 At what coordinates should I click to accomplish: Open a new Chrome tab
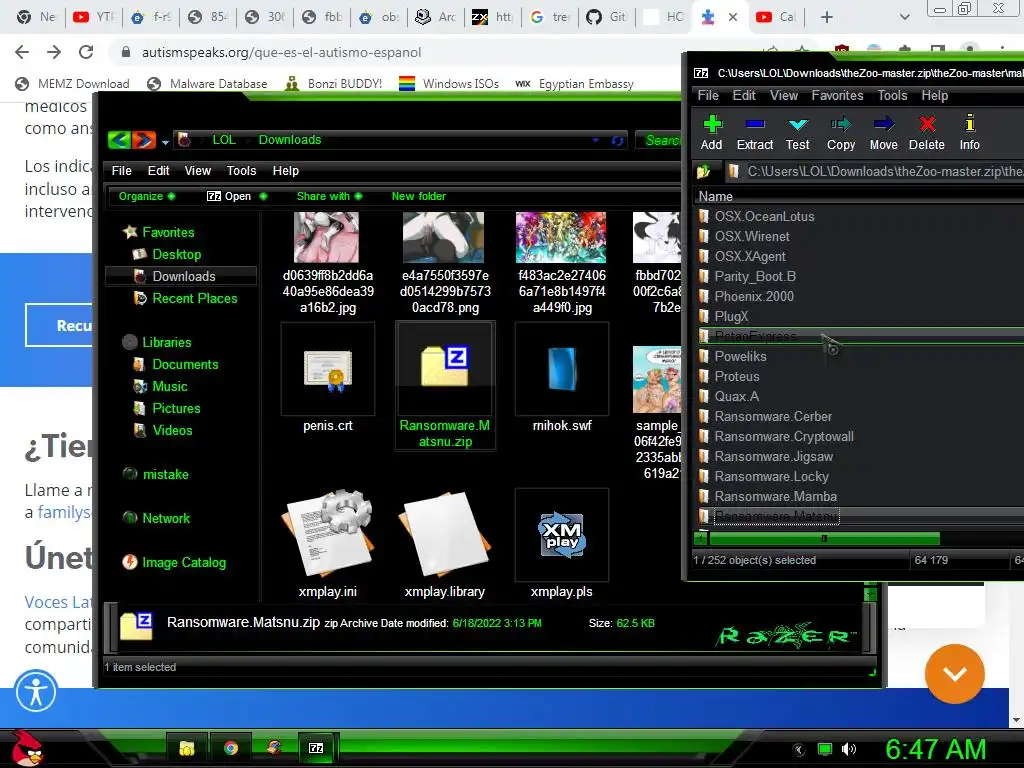tap(827, 17)
